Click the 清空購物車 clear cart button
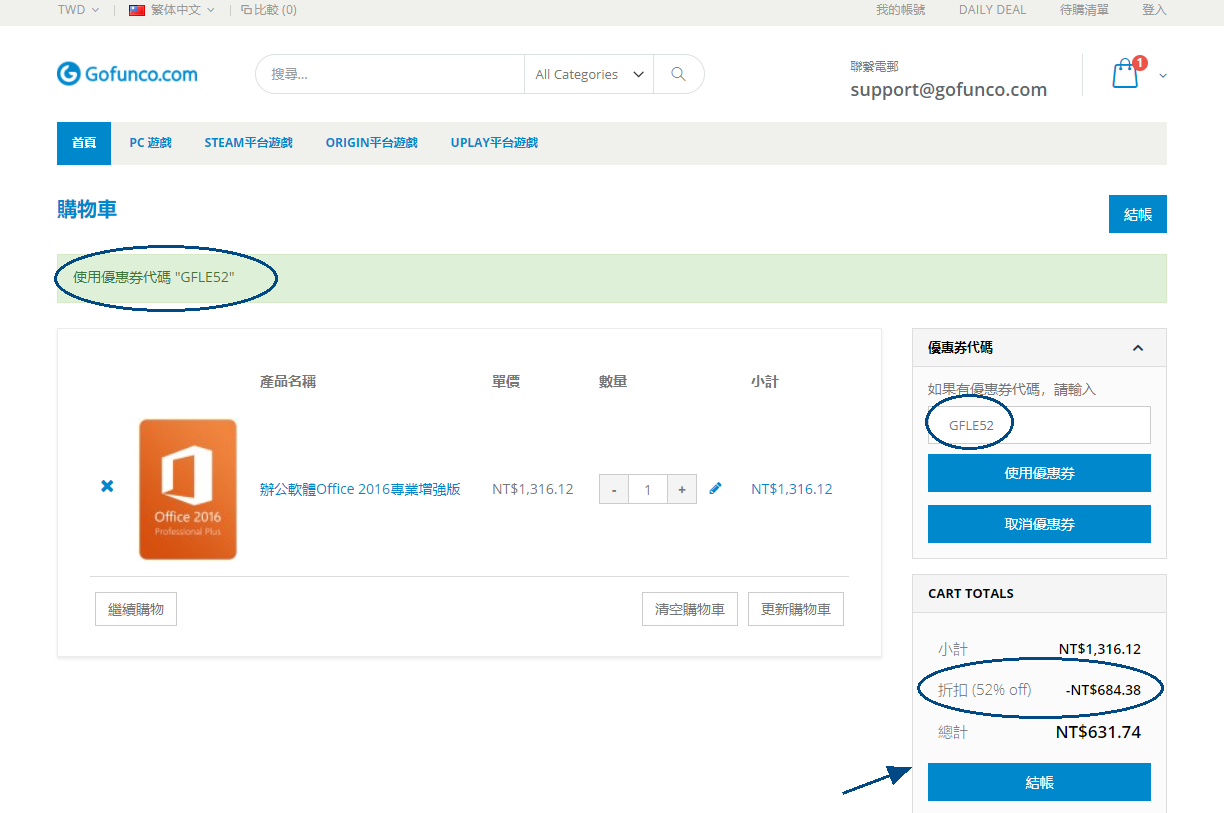Viewport: 1224px width, 813px height. point(690,609)
